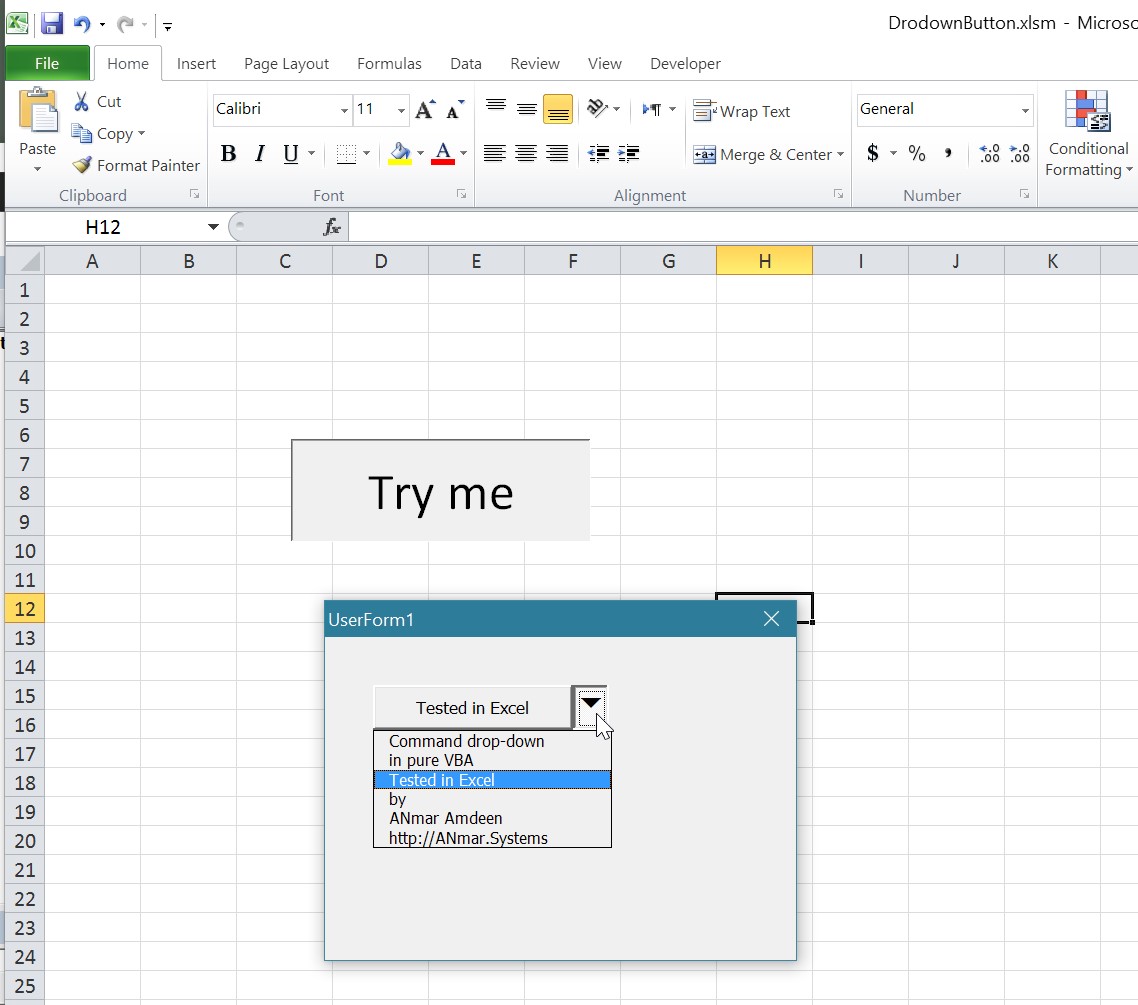This screenshot has height=1005, width=1138.
Task: Click the Insert Function fx icon
Action: (x=332, y=227)
